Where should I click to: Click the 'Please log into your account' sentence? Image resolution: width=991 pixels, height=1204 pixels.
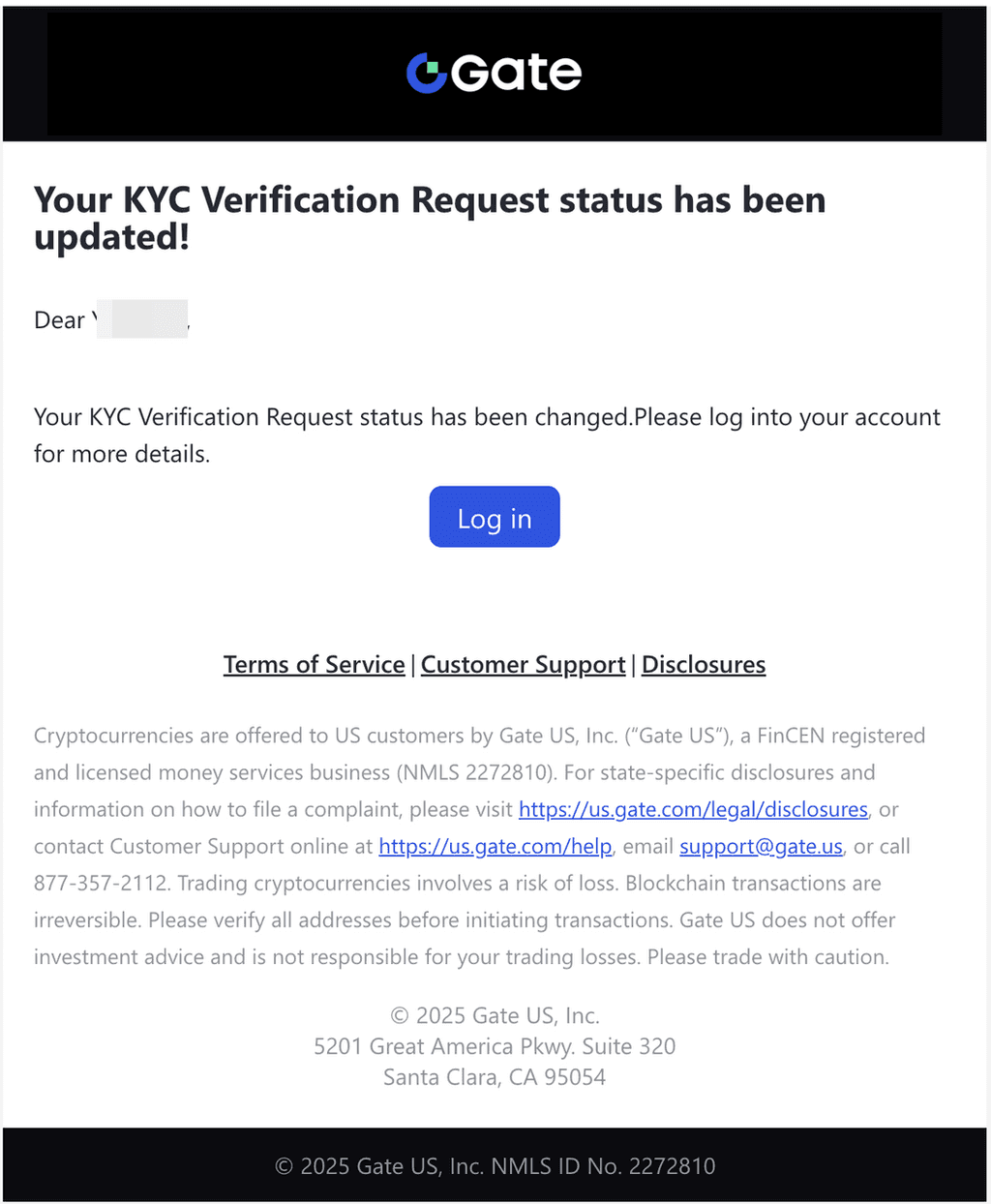786,417
